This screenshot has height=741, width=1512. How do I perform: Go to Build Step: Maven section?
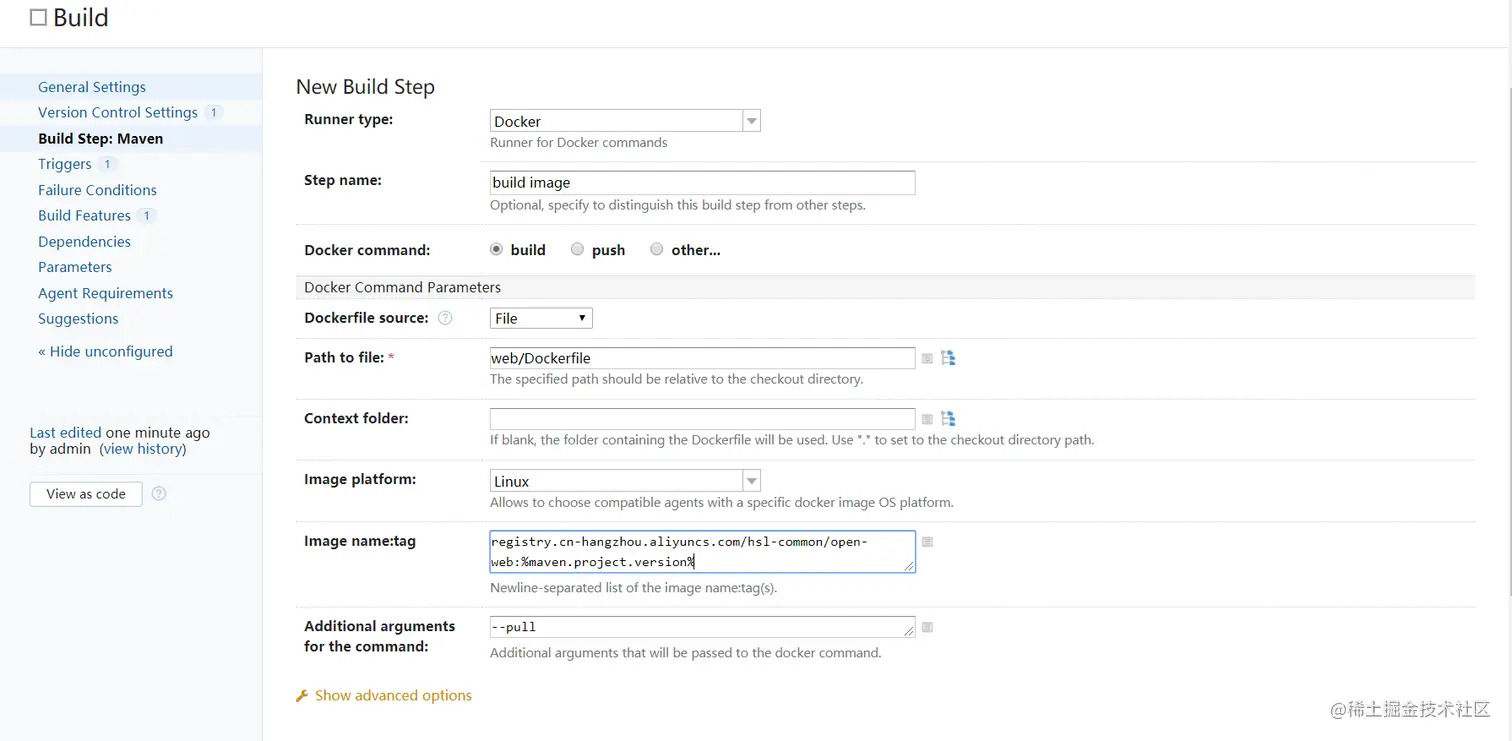(x=100, y=138)
